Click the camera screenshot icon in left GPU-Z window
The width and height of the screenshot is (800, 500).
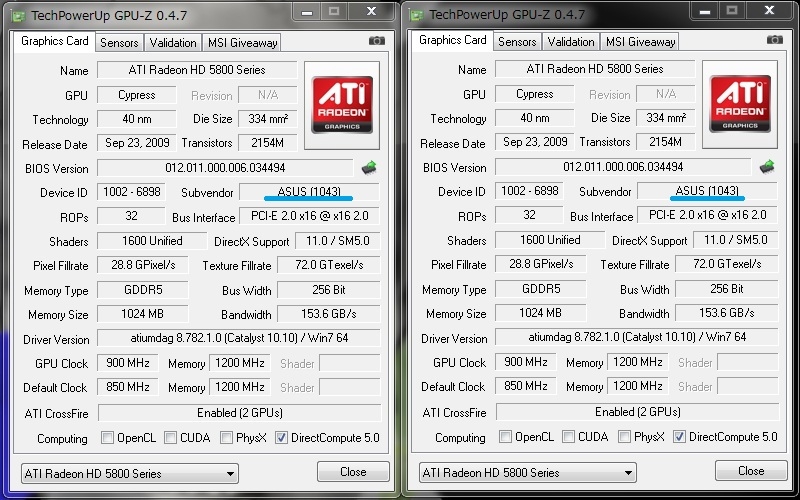point(377,41)
